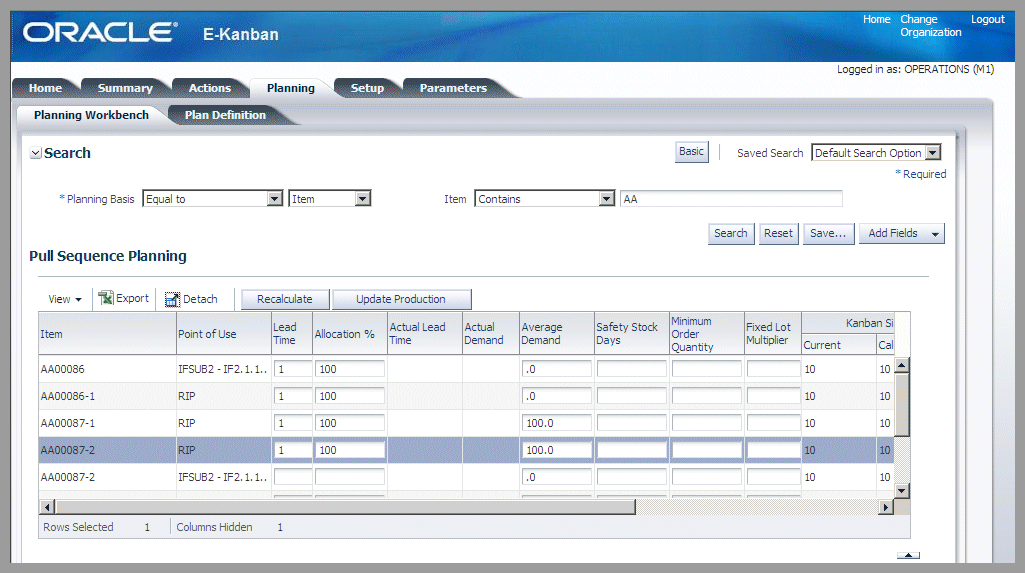Click the Change Organization link
1025x573 pixels.
pos(930,26)
